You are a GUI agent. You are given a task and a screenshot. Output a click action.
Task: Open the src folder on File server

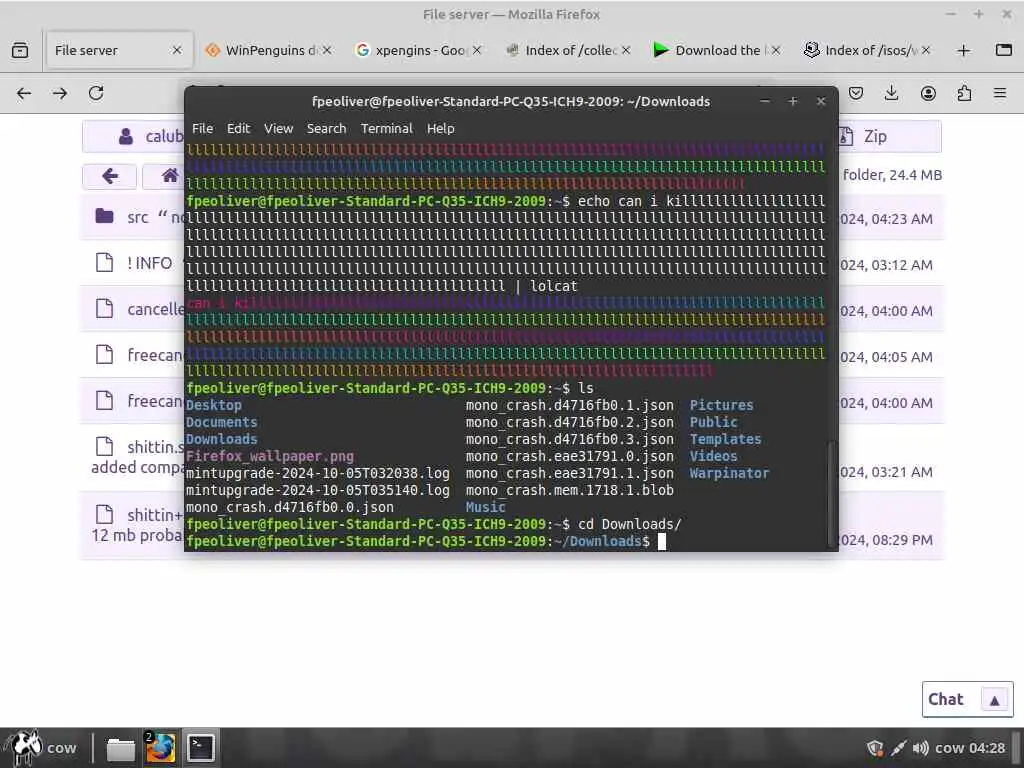tap(138, 217)
